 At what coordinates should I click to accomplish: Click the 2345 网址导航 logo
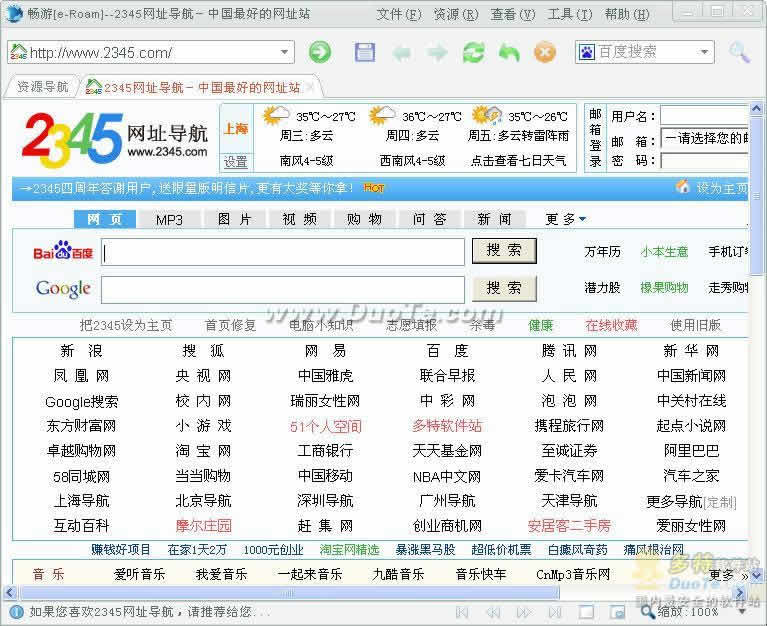tap(115, 138)
